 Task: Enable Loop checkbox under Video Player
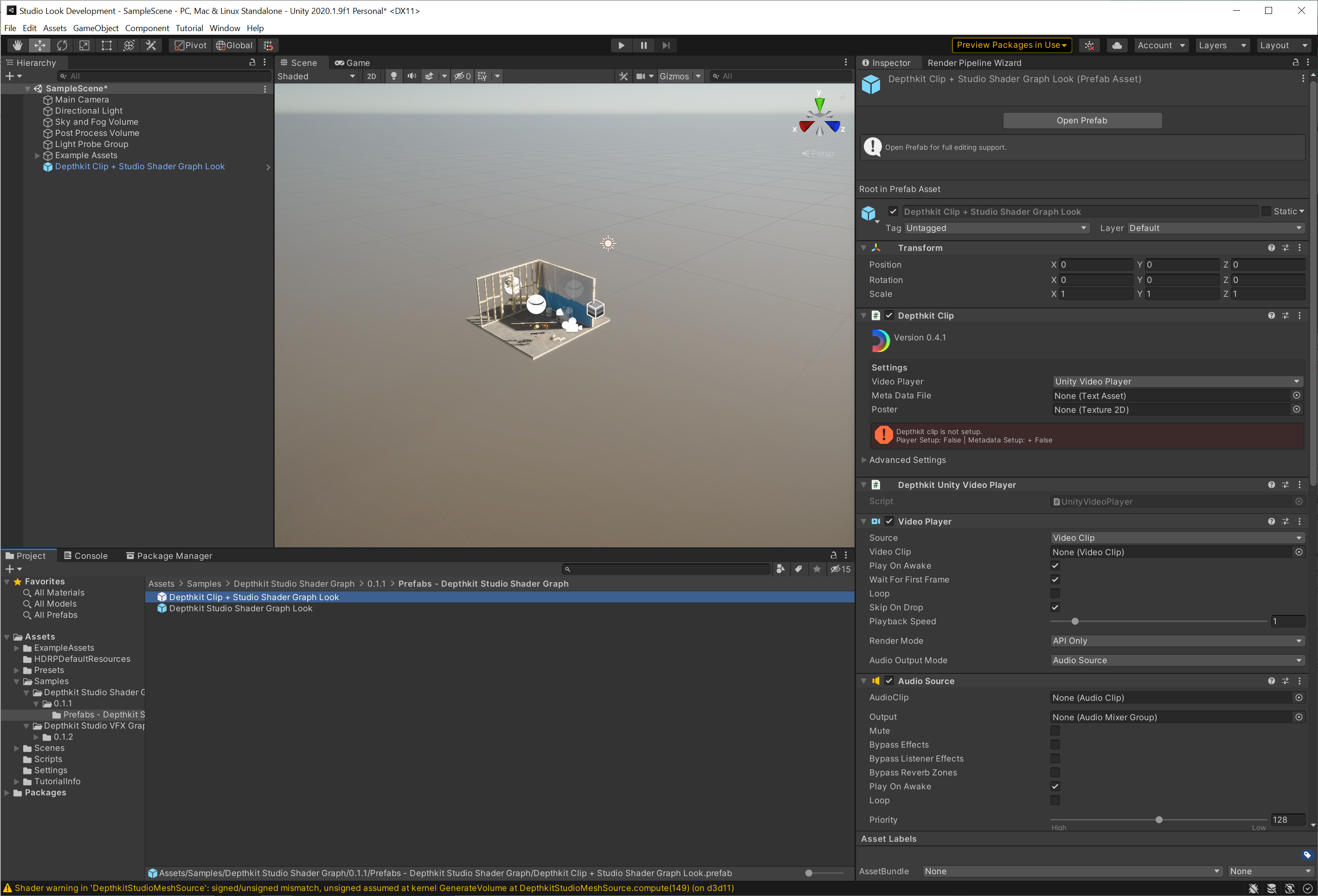coord(1055,593)
